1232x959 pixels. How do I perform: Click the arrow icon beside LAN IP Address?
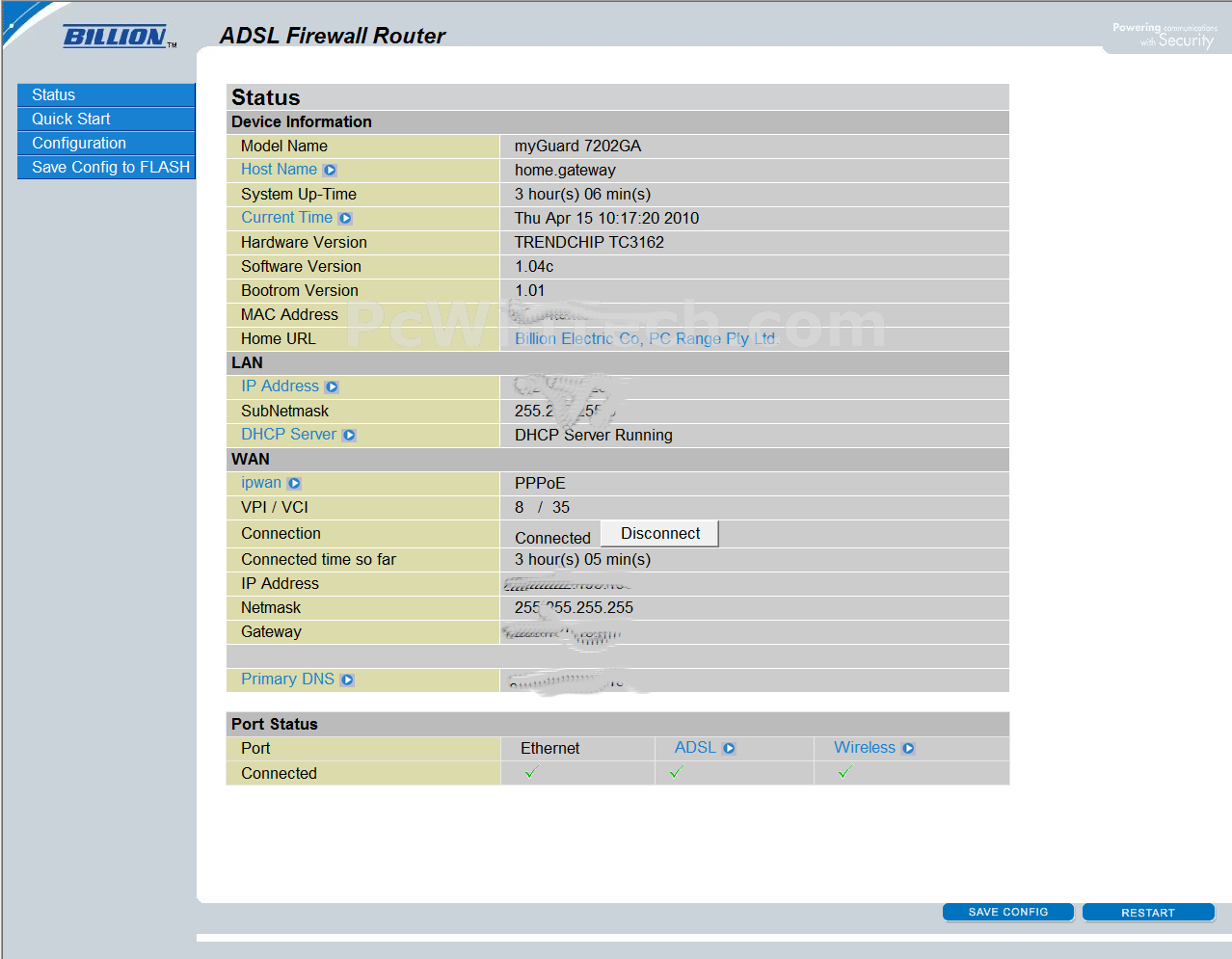(332, 387)
